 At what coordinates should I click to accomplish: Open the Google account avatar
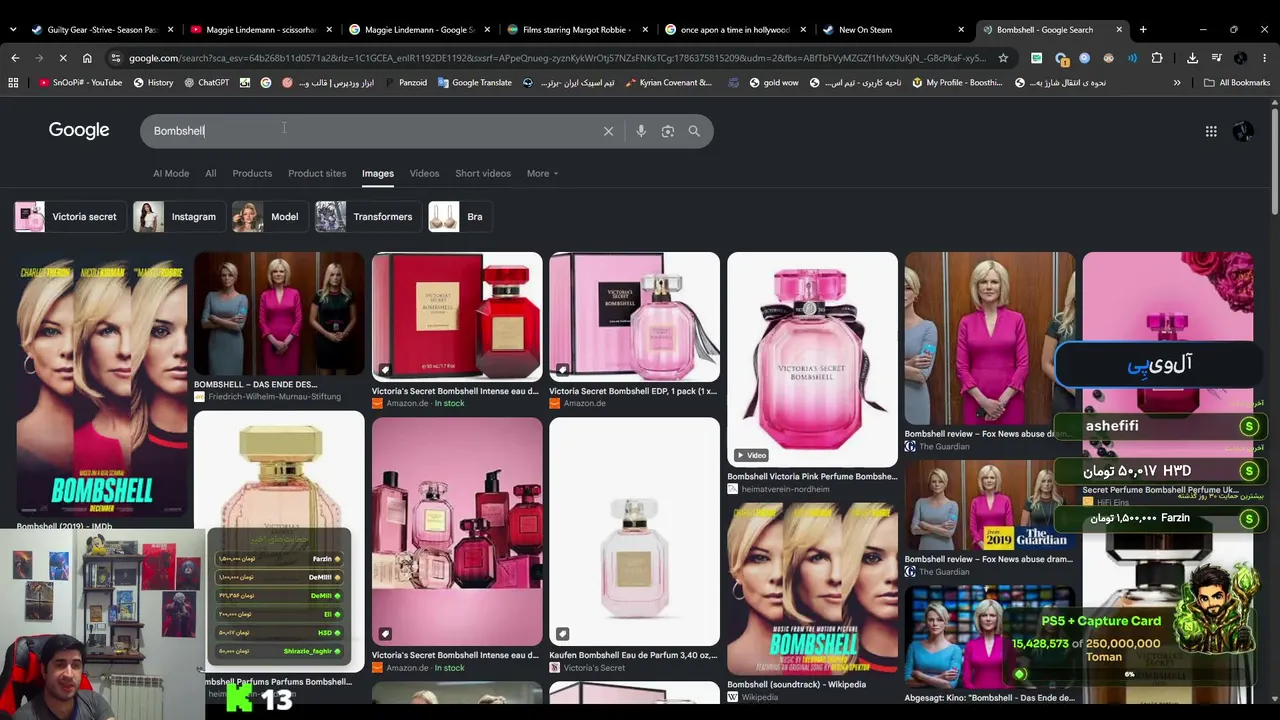click(1243, 131)
